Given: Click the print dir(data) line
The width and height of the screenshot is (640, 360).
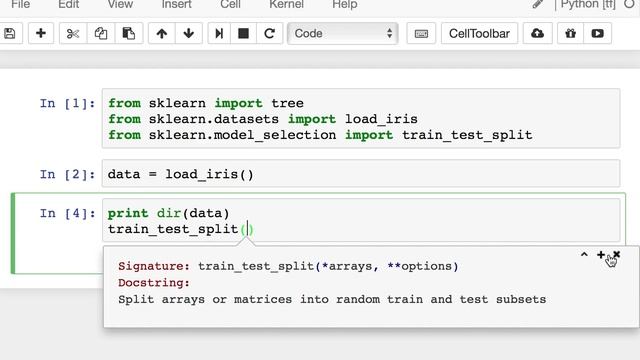Looking at the screenshot, I should point(169,213).
